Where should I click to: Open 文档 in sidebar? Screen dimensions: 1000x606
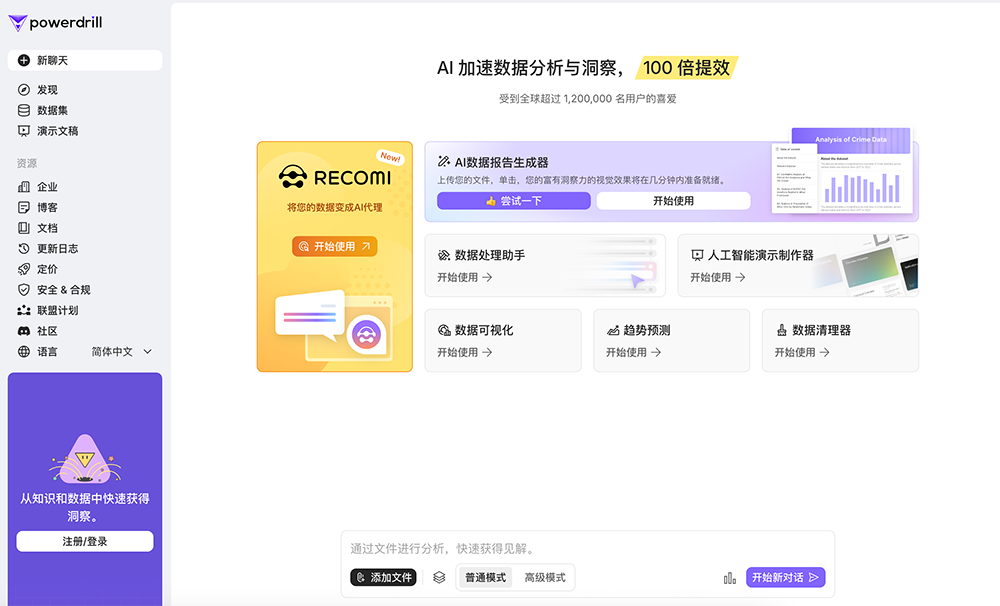(x=85, y=228)
